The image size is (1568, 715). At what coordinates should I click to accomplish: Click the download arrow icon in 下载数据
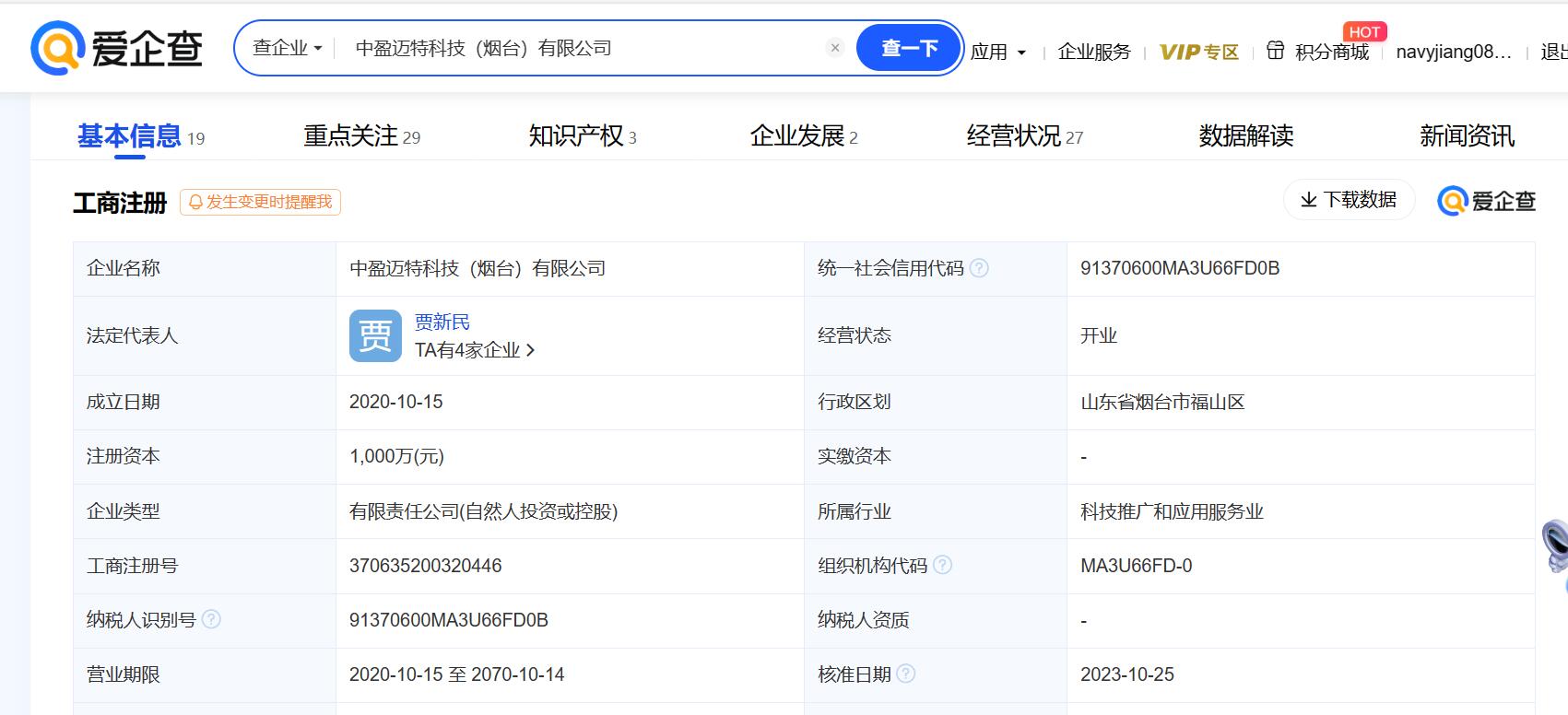click(x=1308, y=200)
